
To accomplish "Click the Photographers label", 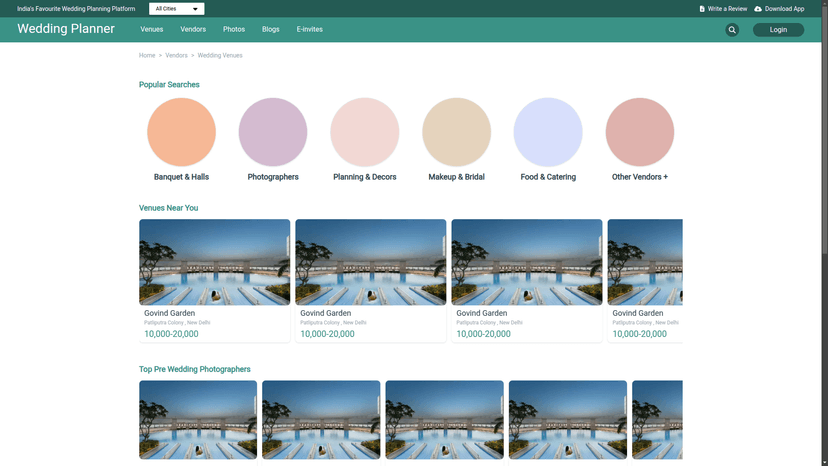I will click(273, 177).
